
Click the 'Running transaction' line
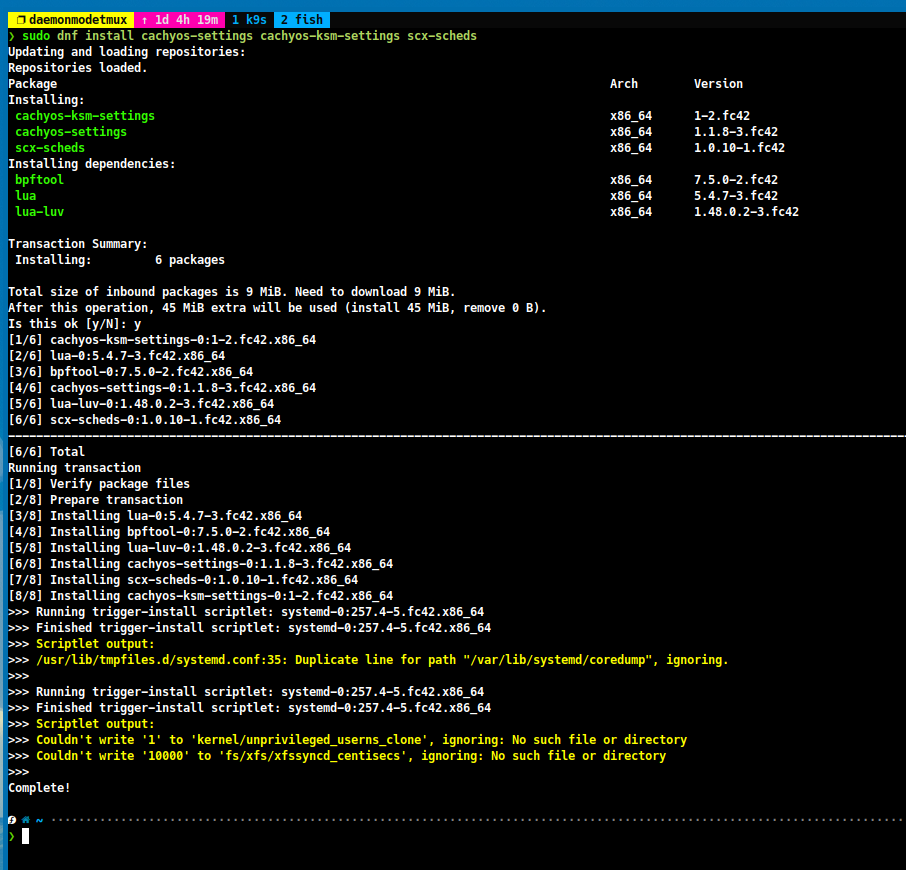pyautogui.click(x=75, y=468)
